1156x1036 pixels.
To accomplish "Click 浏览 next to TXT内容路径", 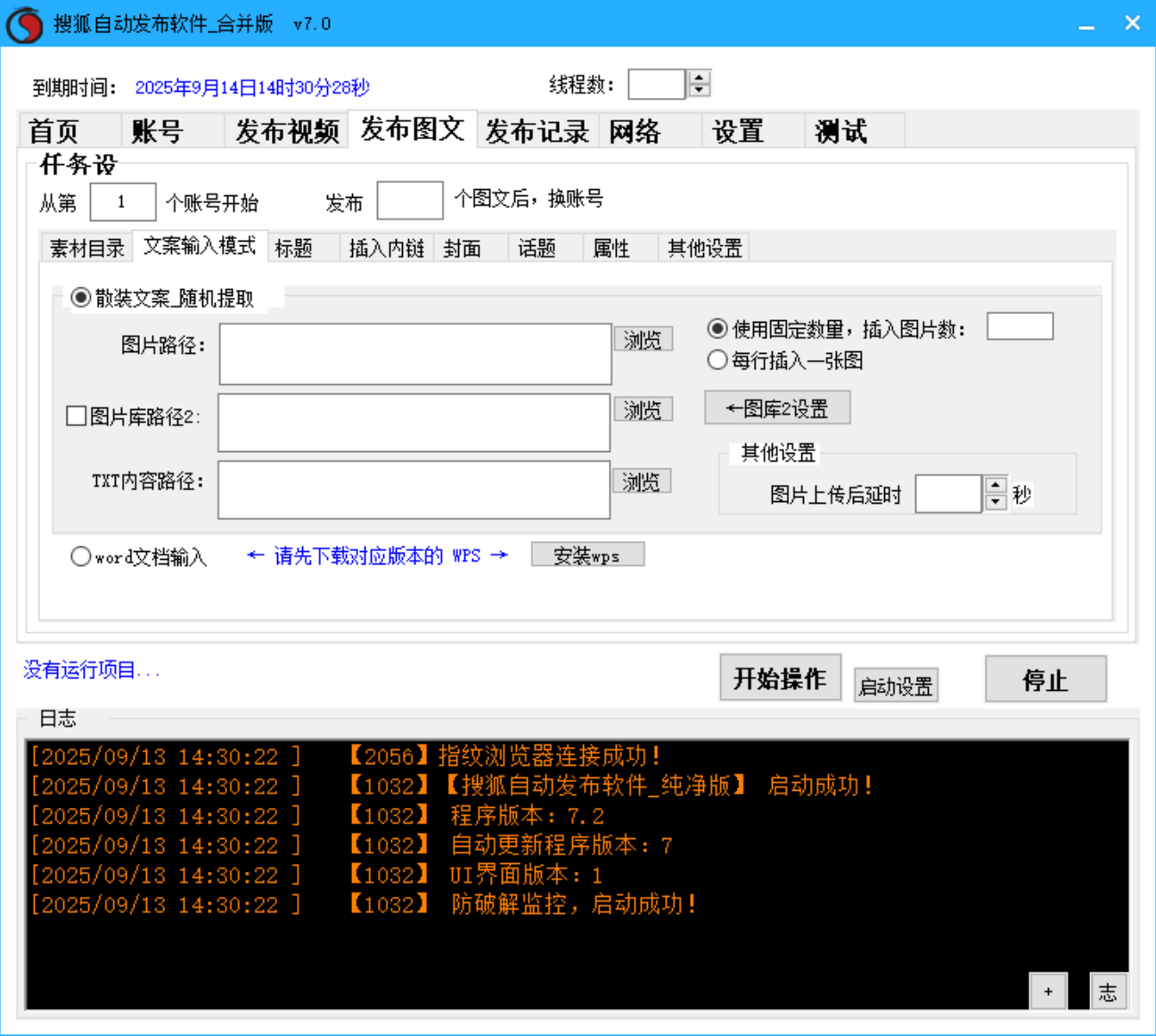I will pyautogui.click(x=643, y=481).
